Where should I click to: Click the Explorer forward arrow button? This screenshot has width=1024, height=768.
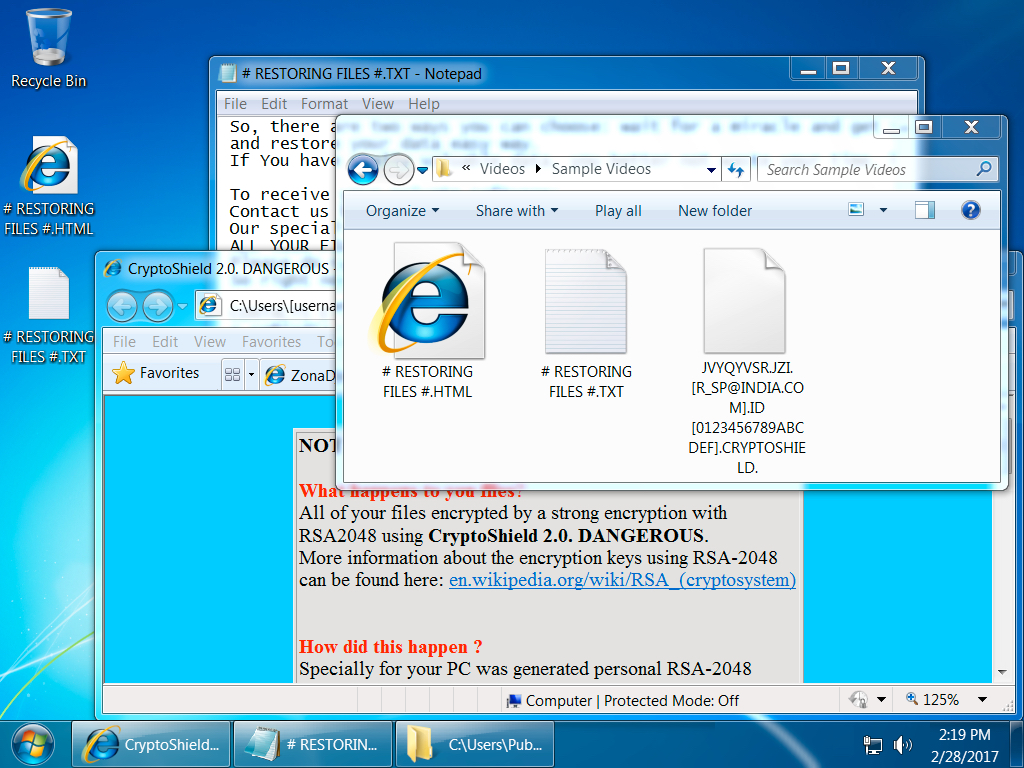(x=398, y=170)
